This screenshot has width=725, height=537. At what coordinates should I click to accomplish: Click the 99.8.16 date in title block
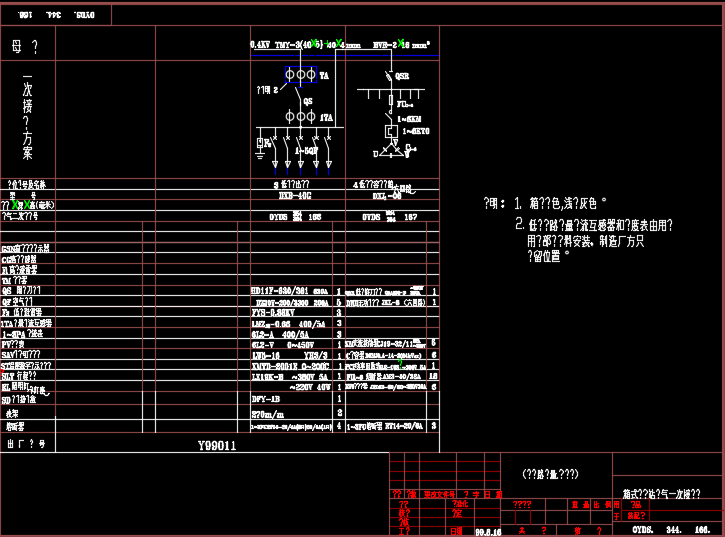pyautogui.click(x=488, y=532)
